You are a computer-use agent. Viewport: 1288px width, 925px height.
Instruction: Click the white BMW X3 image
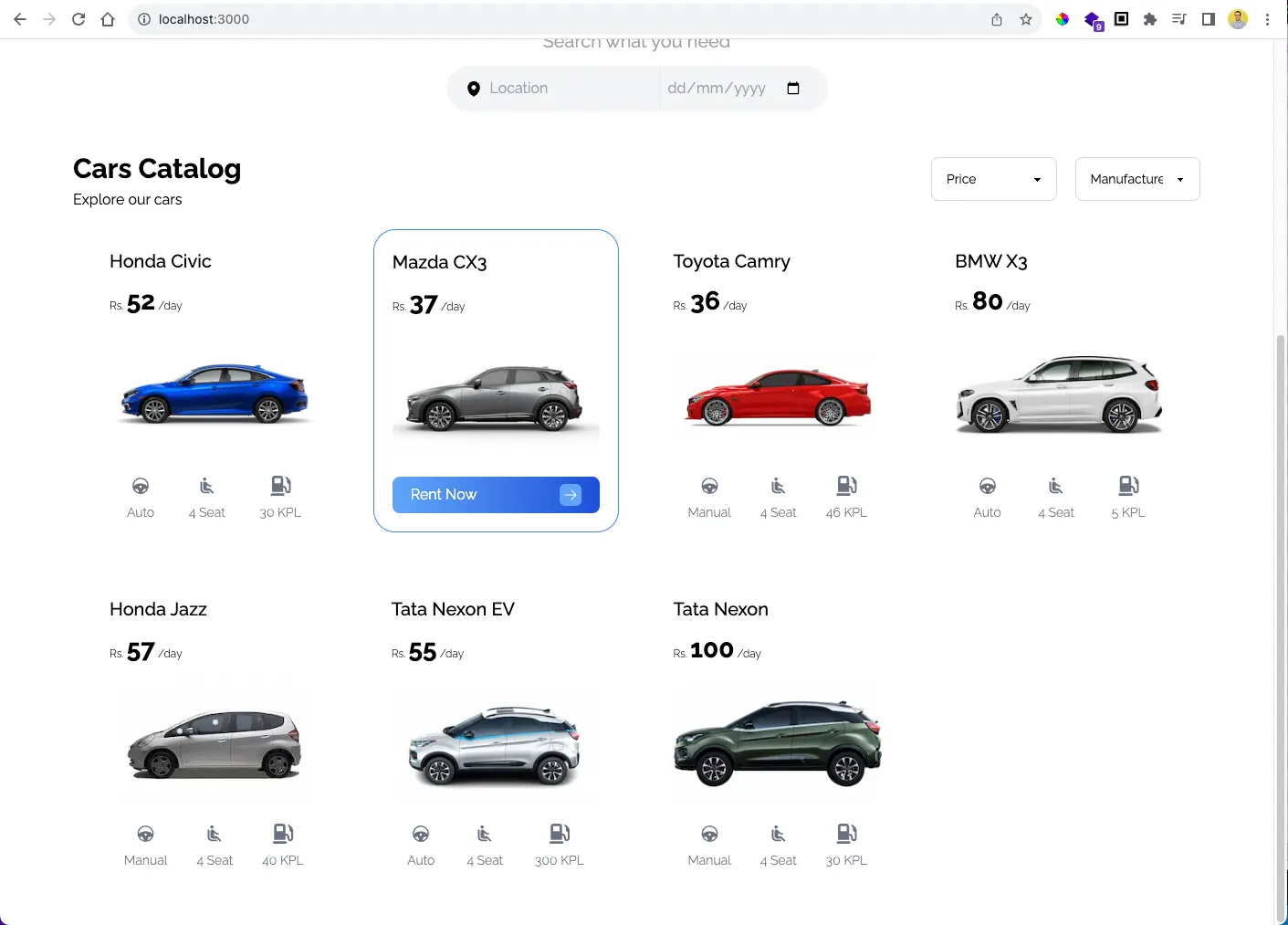tap(1059, 394)
